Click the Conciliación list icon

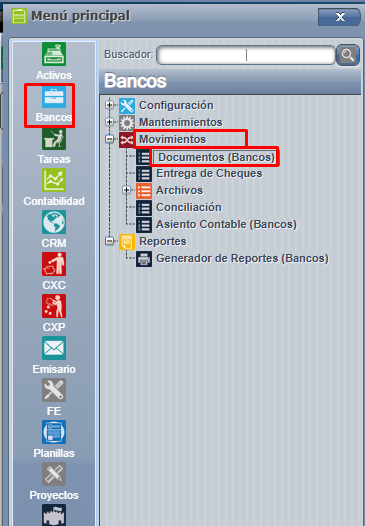144,208
